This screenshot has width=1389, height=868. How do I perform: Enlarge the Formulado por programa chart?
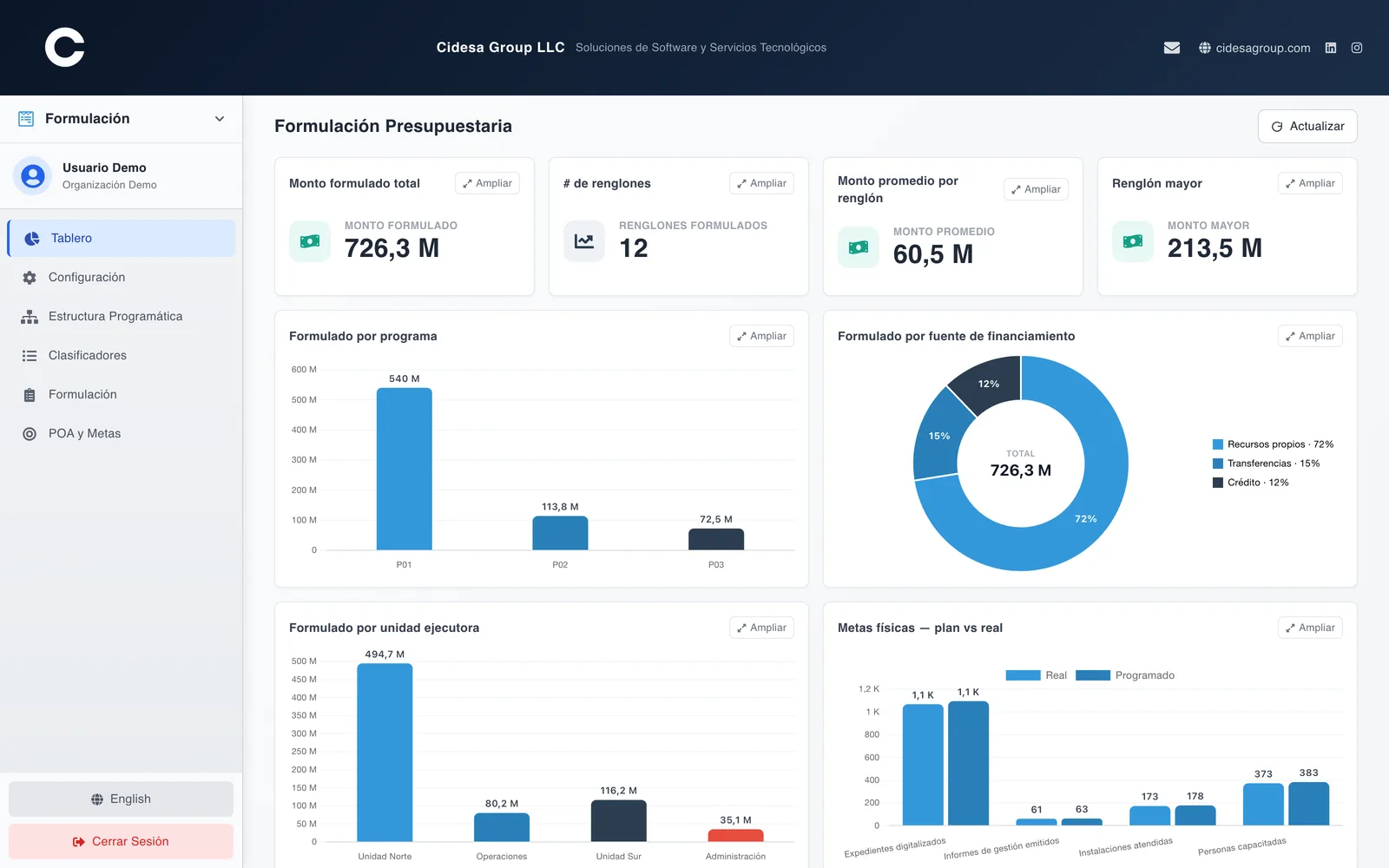click(x=761, y=336)
